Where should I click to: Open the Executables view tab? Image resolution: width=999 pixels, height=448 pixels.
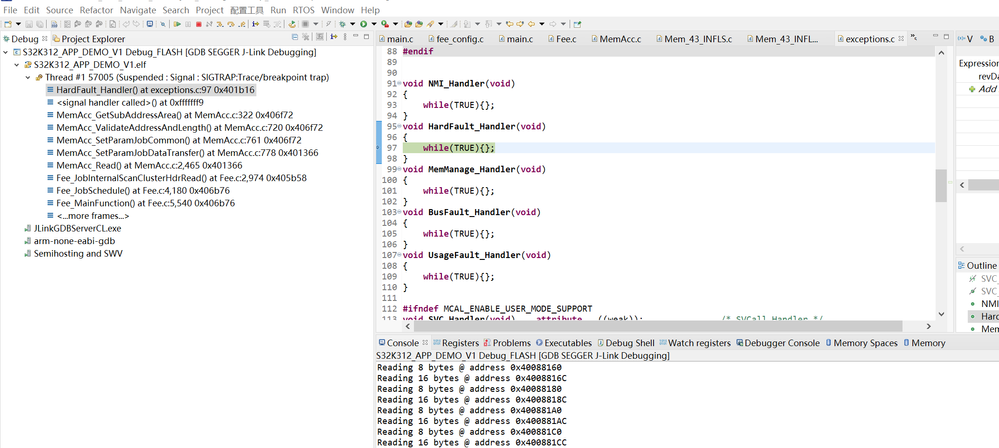coord(564,343)
